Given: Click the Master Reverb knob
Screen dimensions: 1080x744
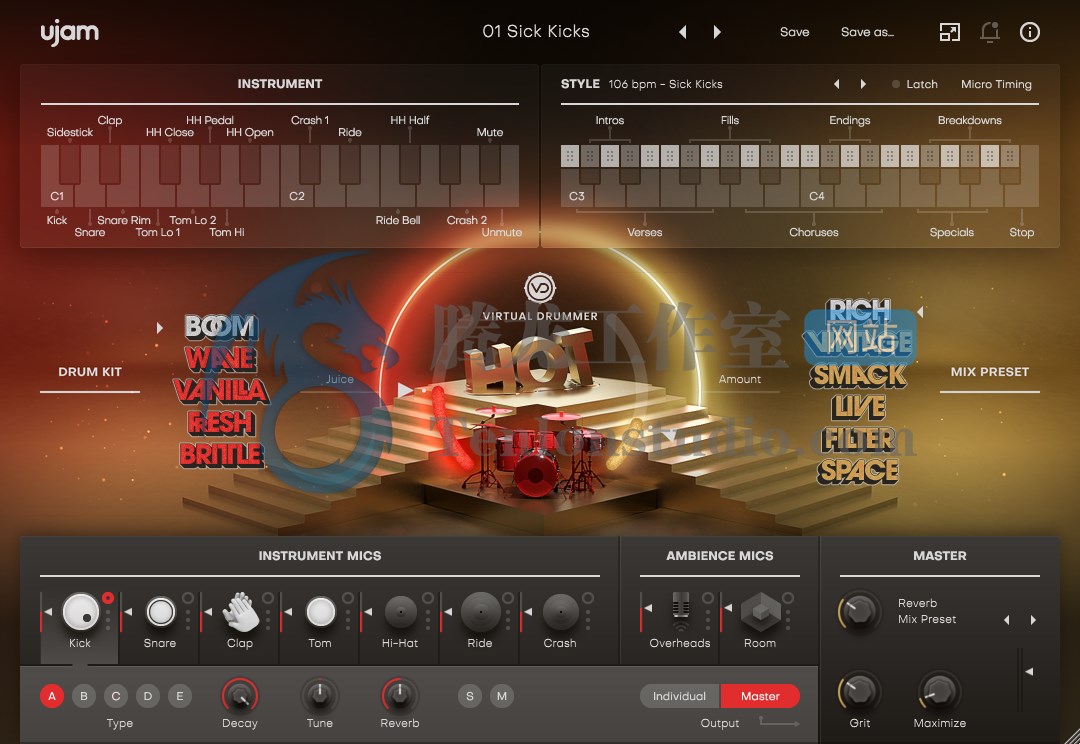Looking at the screenshot, I should coord(860,611).
